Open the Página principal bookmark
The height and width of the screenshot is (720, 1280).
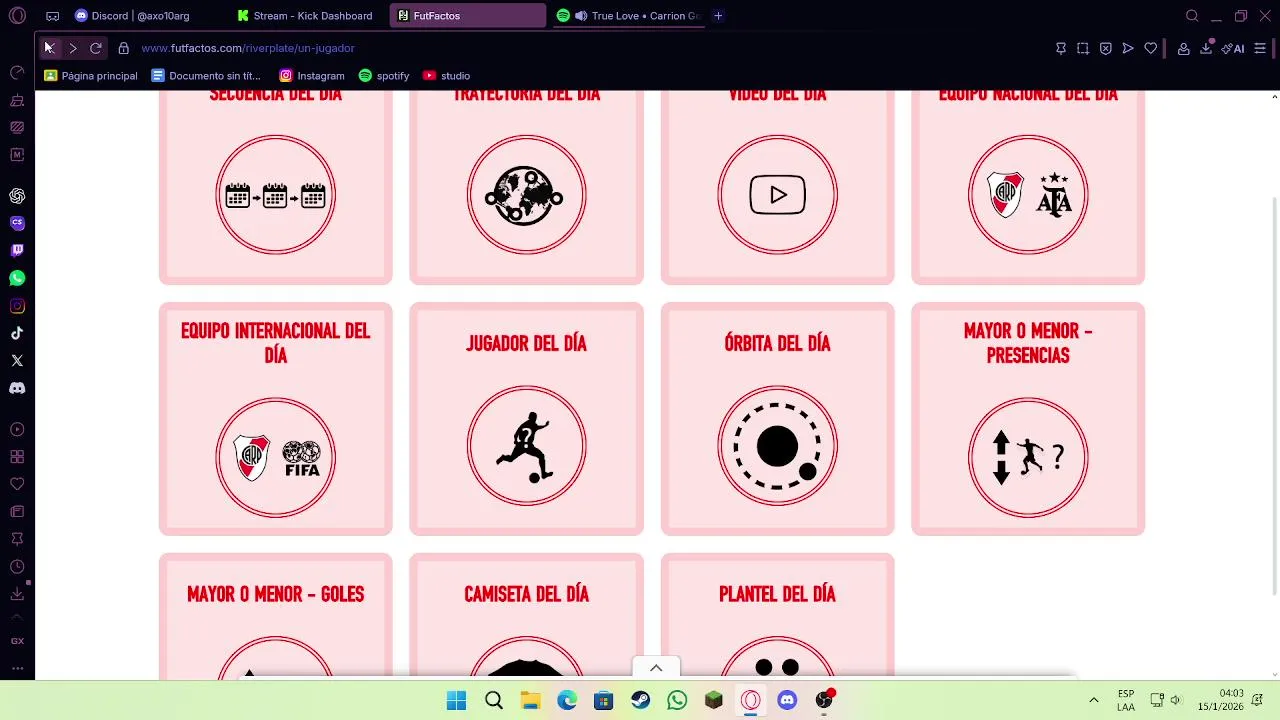[x=91, y=76]
